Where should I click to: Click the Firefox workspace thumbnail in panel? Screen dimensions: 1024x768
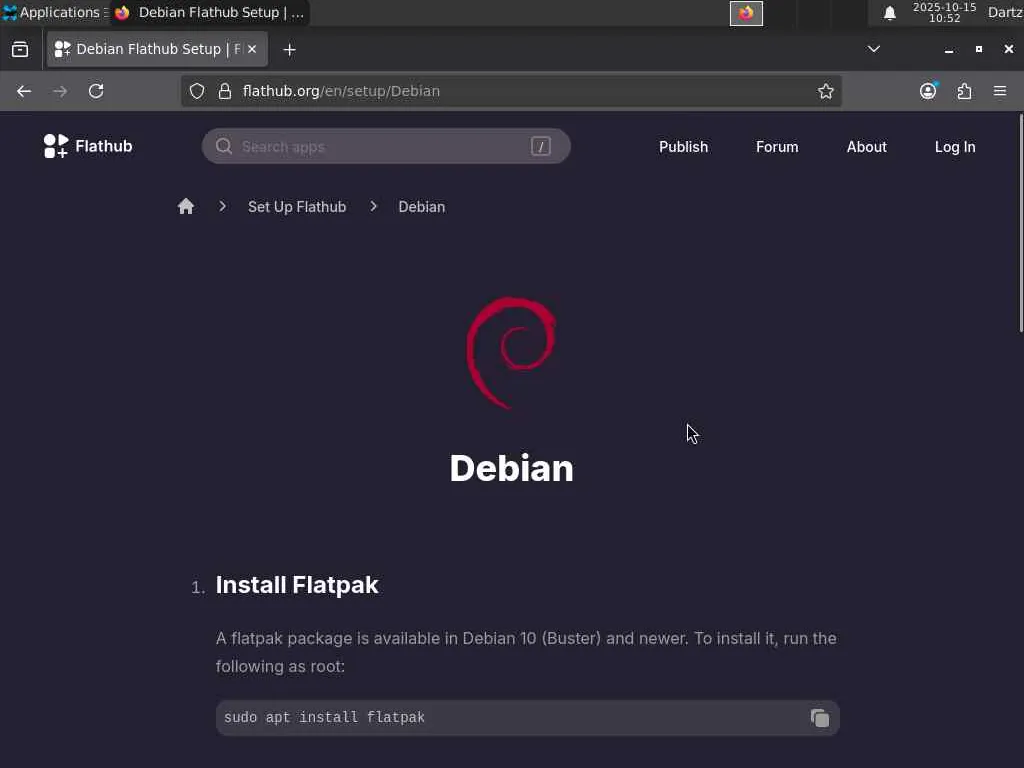[746, 13]
